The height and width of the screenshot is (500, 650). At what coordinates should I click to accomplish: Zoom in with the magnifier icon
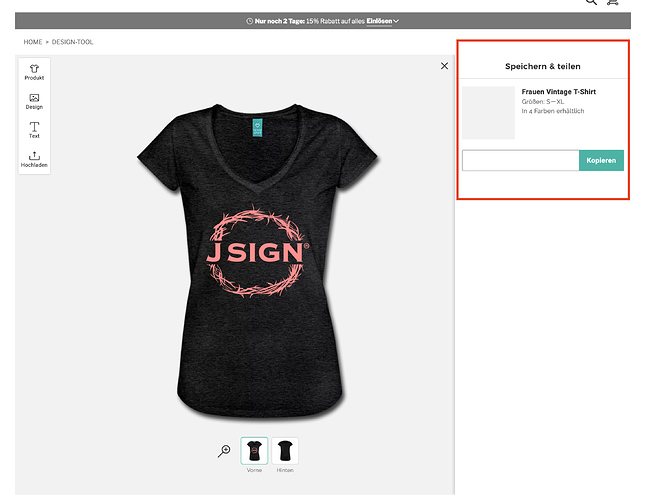224,451
